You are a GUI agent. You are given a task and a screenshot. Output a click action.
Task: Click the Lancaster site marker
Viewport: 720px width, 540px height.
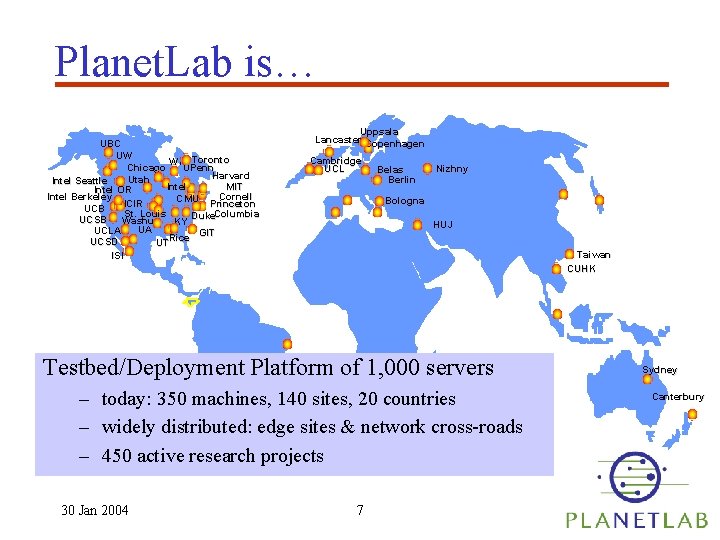[329, 152]
